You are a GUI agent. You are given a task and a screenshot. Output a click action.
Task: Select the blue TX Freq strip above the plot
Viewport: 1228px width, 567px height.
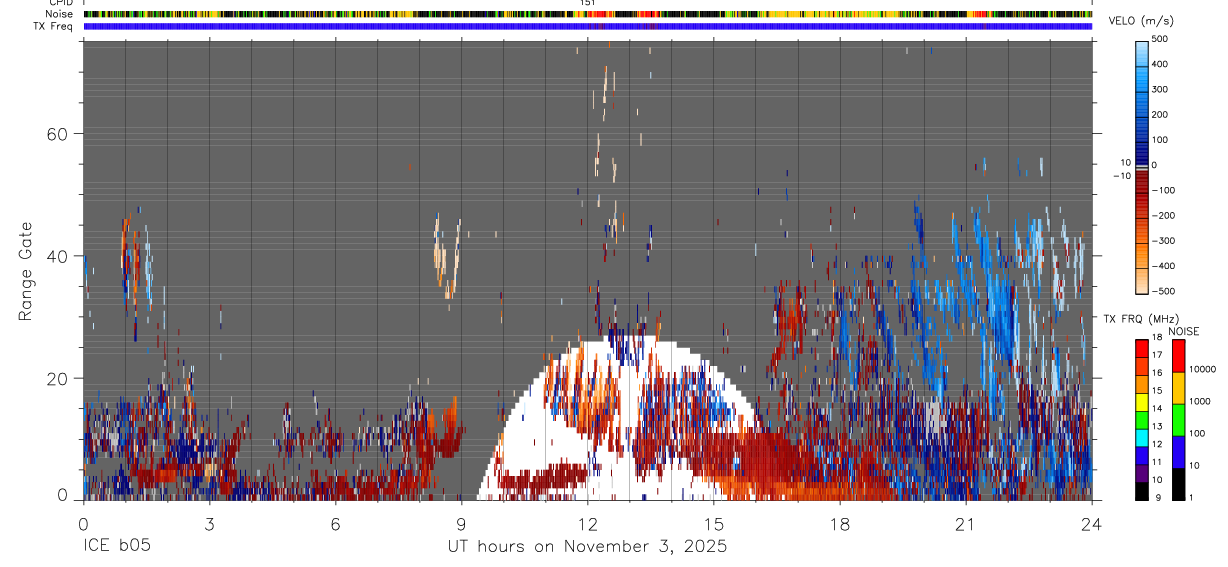[588, 26]
